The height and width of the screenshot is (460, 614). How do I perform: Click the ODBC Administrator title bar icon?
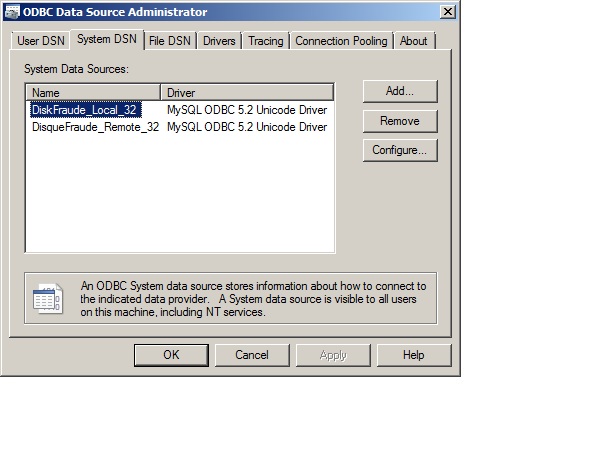12,12
